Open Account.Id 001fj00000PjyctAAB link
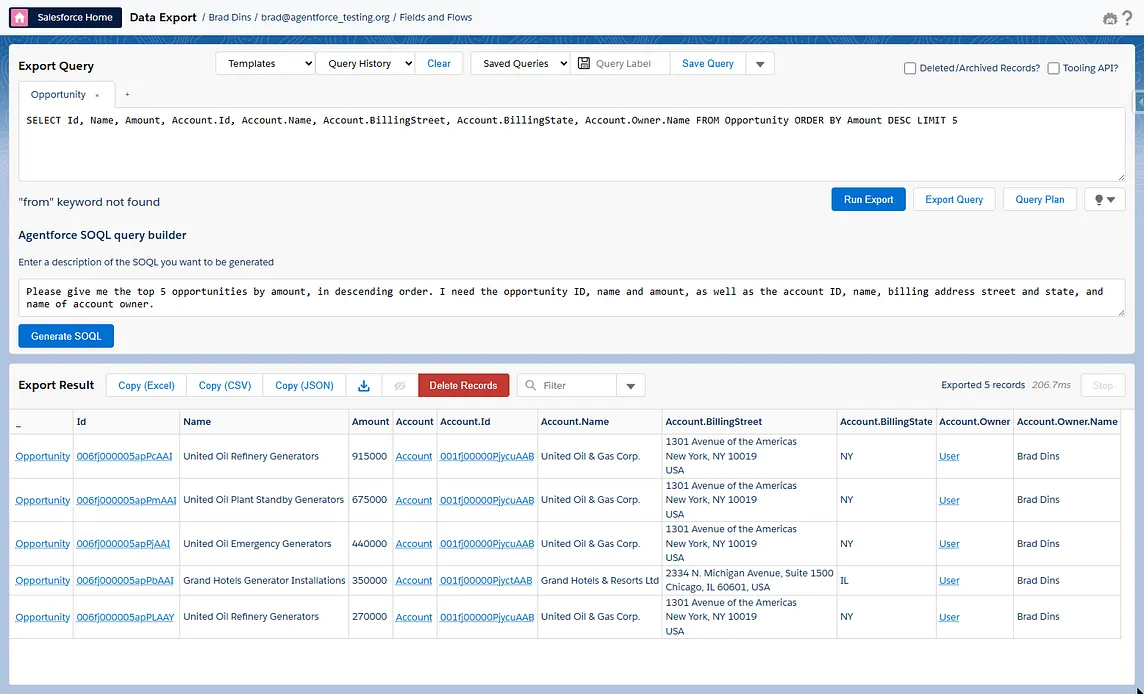Viewport: 1144px width, 694px height. (x=486, y=580)
